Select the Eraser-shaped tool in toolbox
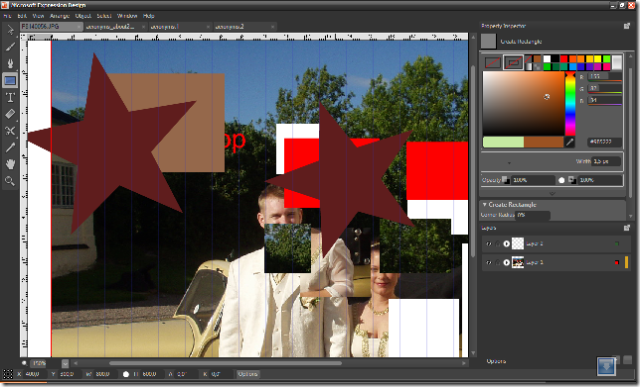 tap(10, 114)
